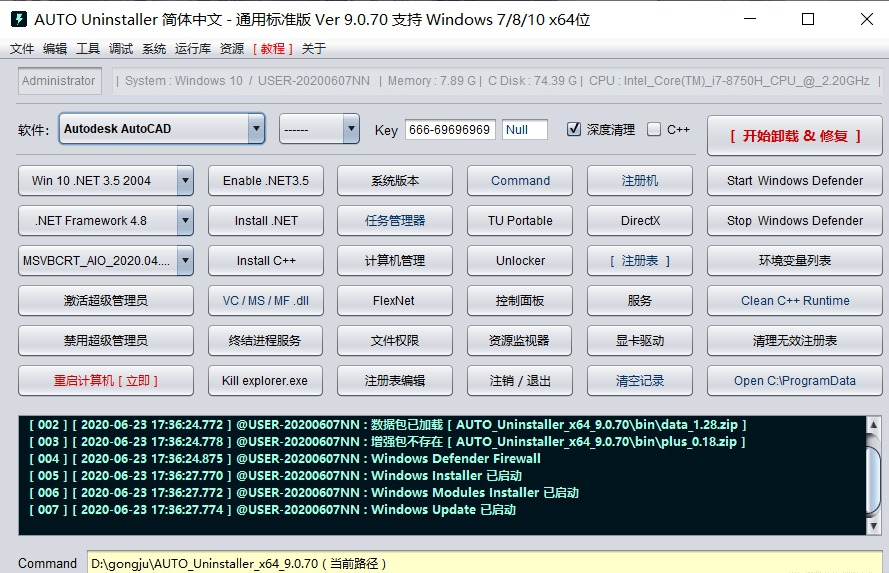Click the 注册机 button

click(x=640, y=181)
